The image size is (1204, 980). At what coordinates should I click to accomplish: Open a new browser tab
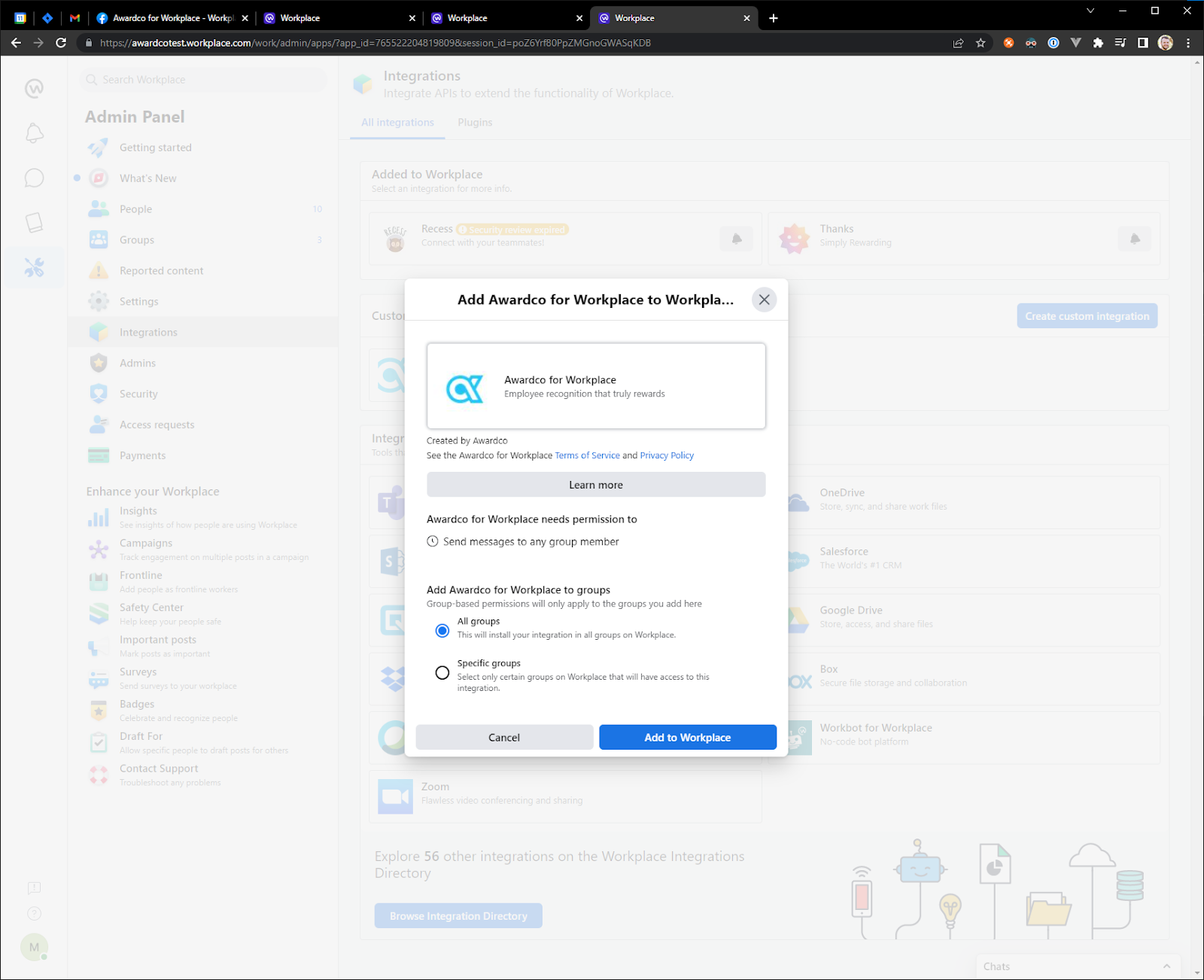click(774, 18)
